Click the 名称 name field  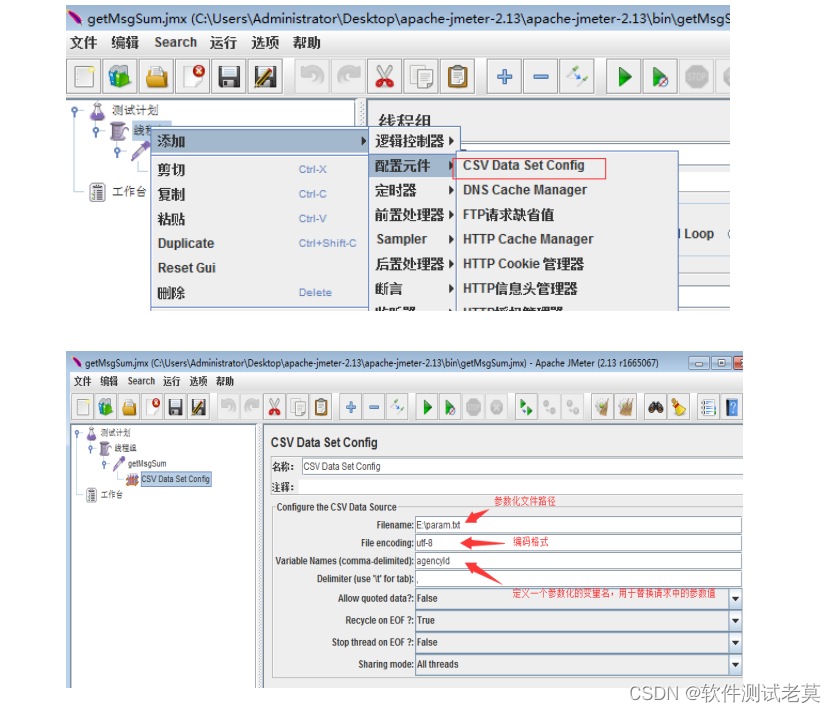pos(522,467)
